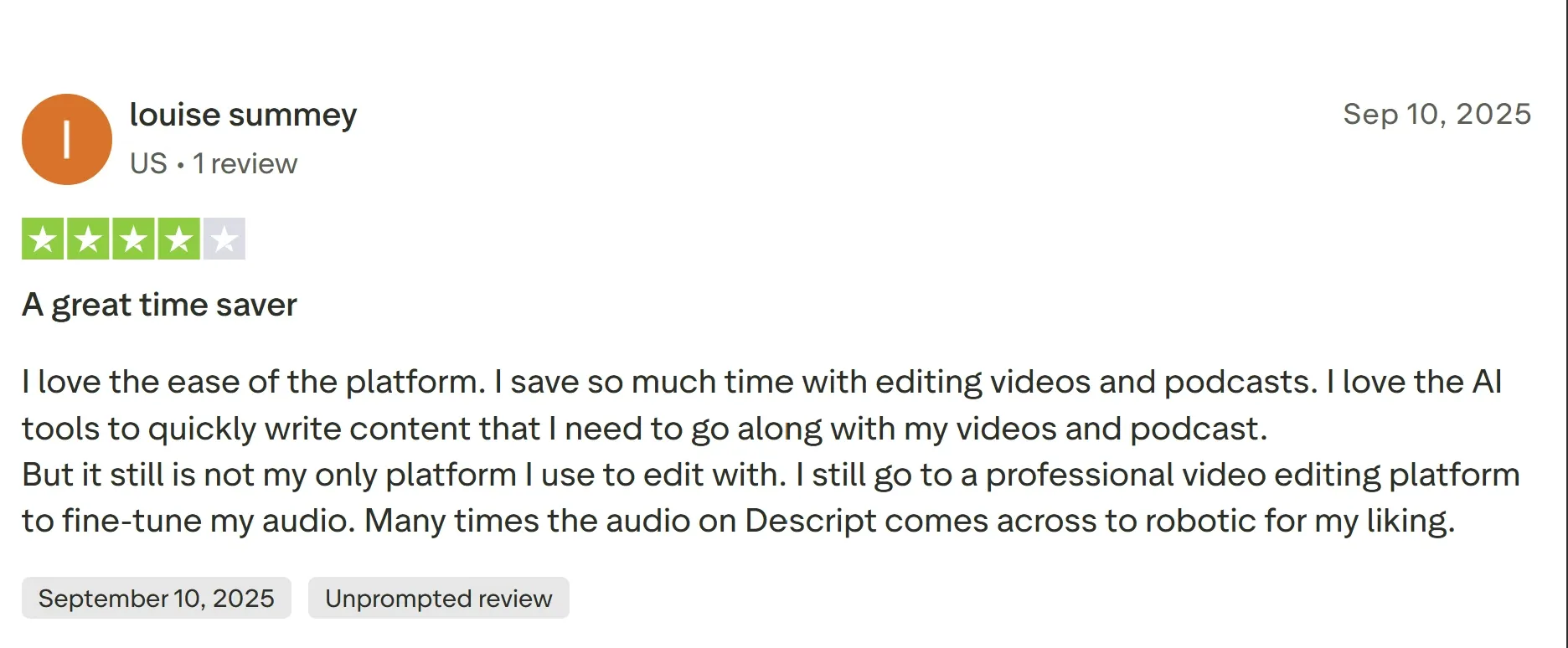Screen dimensions: 1568x648
Task: Click the US 1 review text
Action: click(x=214, y=163)
